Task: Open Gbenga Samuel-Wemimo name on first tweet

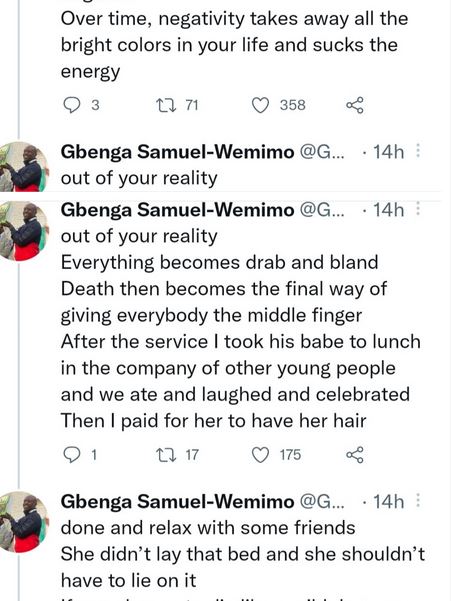Action: 177,152
